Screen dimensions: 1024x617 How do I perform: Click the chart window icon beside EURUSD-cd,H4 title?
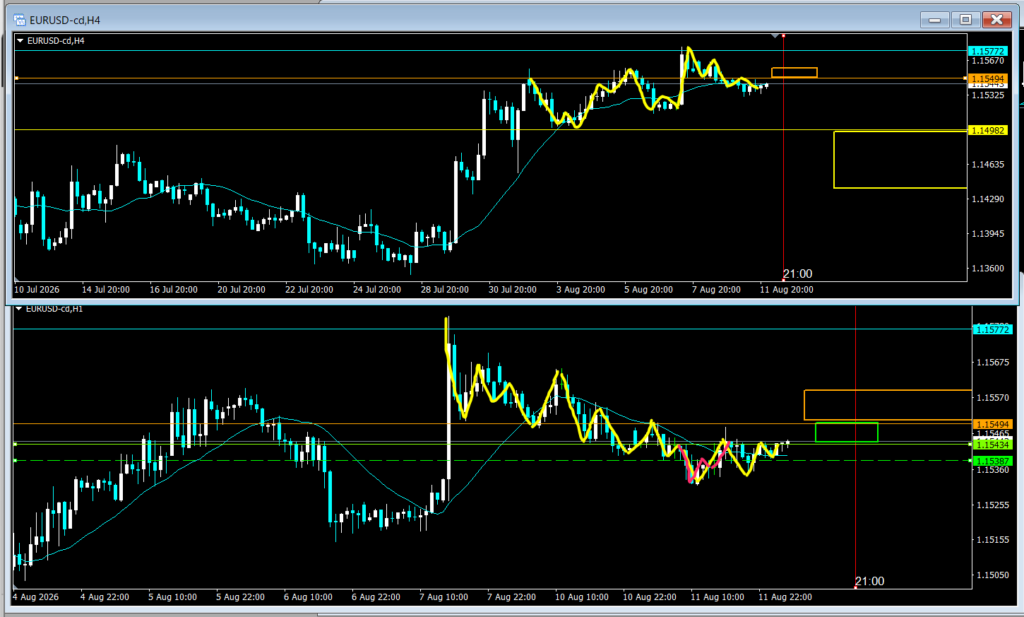[20, 20]
